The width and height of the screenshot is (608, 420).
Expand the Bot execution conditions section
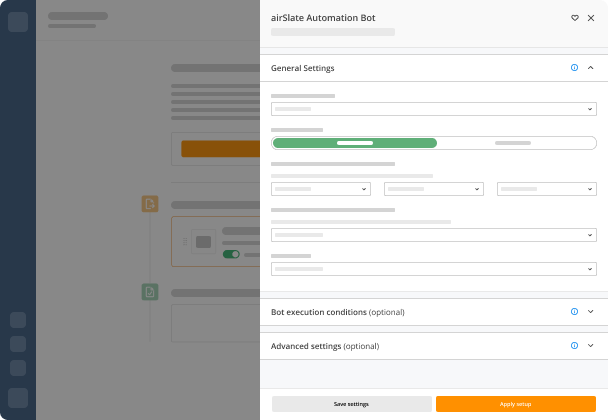coord(591,311)
